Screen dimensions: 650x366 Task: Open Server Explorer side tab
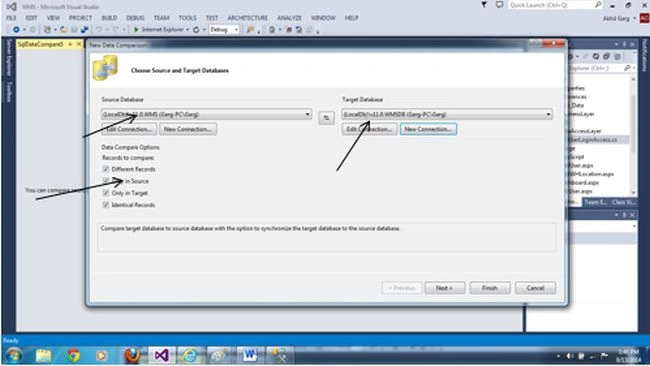pyautogui.click(x=8, y=58)
